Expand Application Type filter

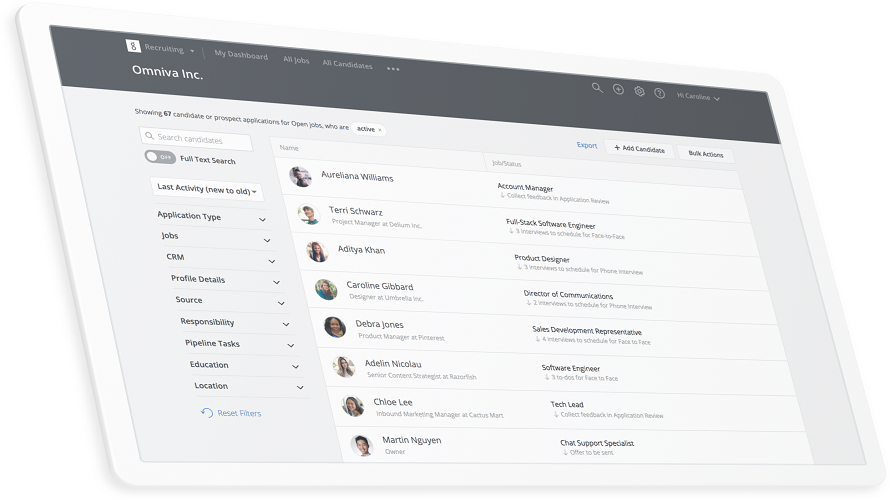(212, 217)
